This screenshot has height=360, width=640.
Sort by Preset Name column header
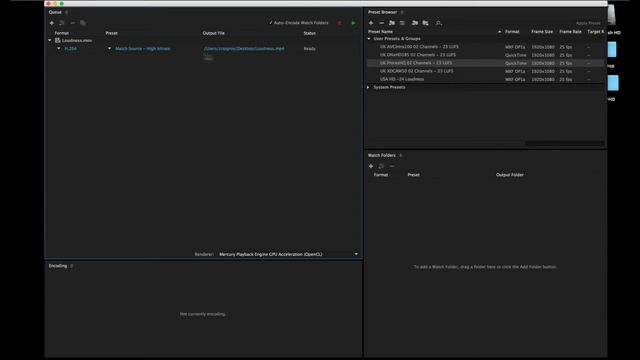tap(380, 32)
